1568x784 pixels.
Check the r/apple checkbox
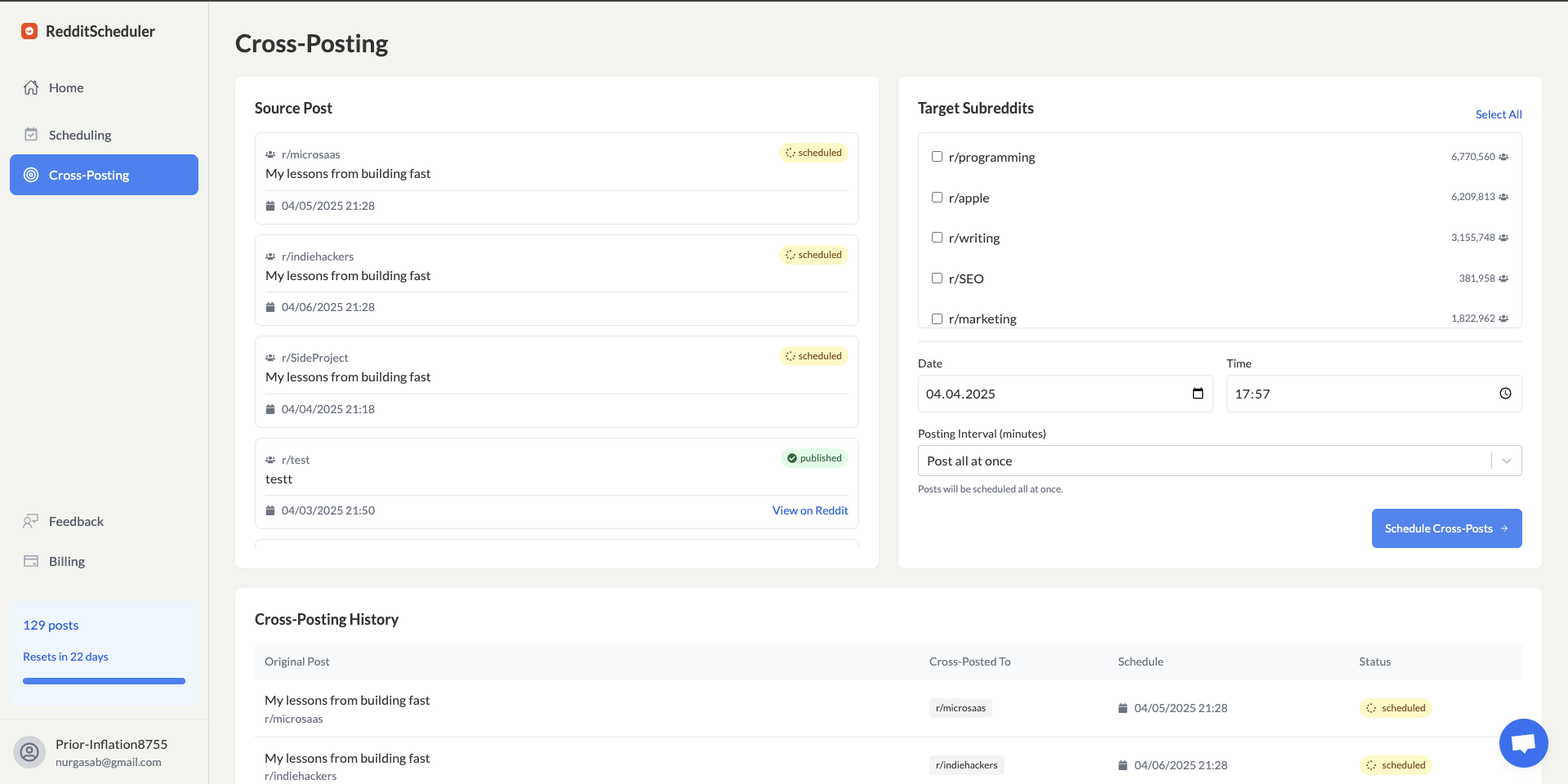pos(937,197)
